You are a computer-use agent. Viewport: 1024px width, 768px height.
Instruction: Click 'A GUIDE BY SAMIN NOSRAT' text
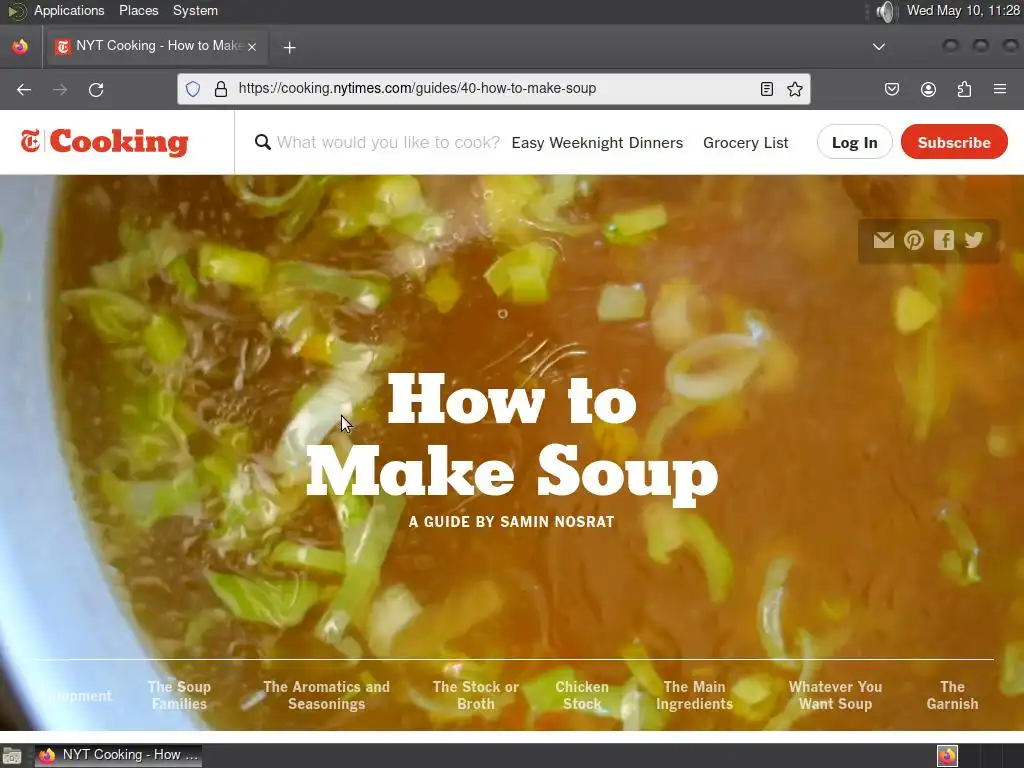click(511, 522)
